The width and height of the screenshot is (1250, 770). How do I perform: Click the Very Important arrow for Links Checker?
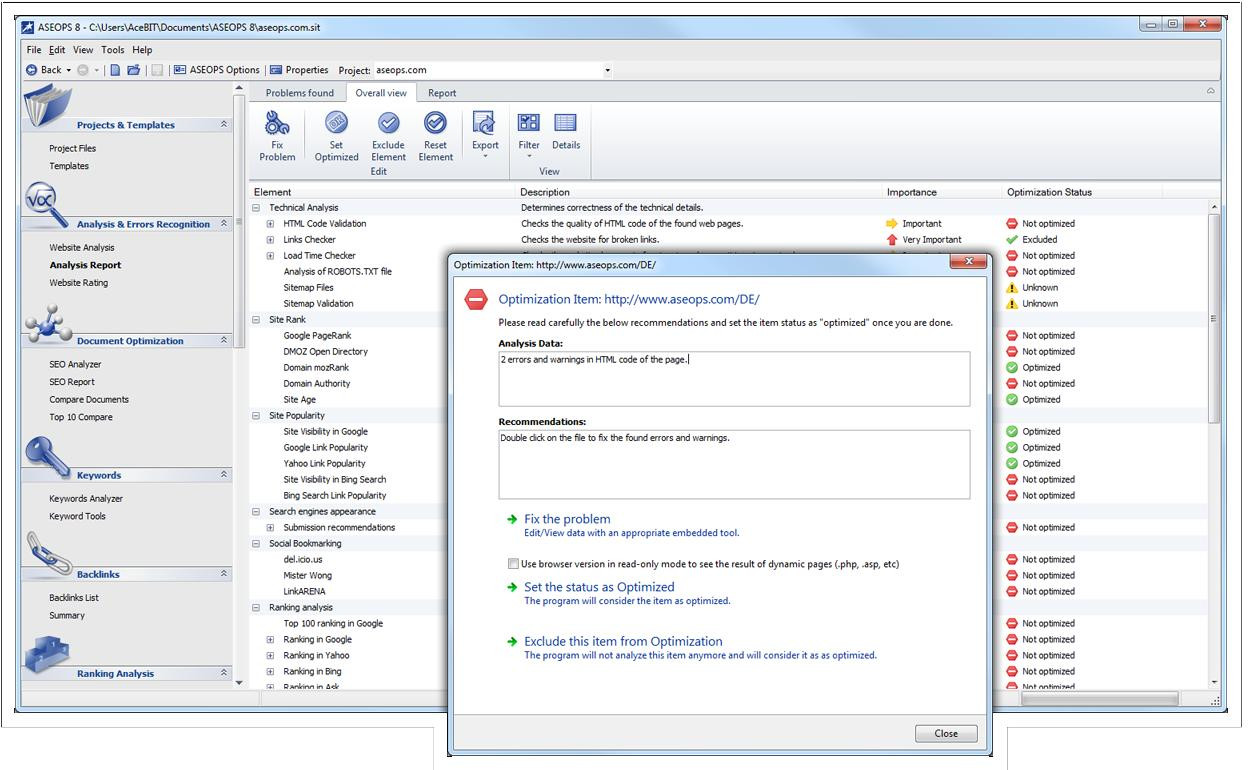coord(892,240)
